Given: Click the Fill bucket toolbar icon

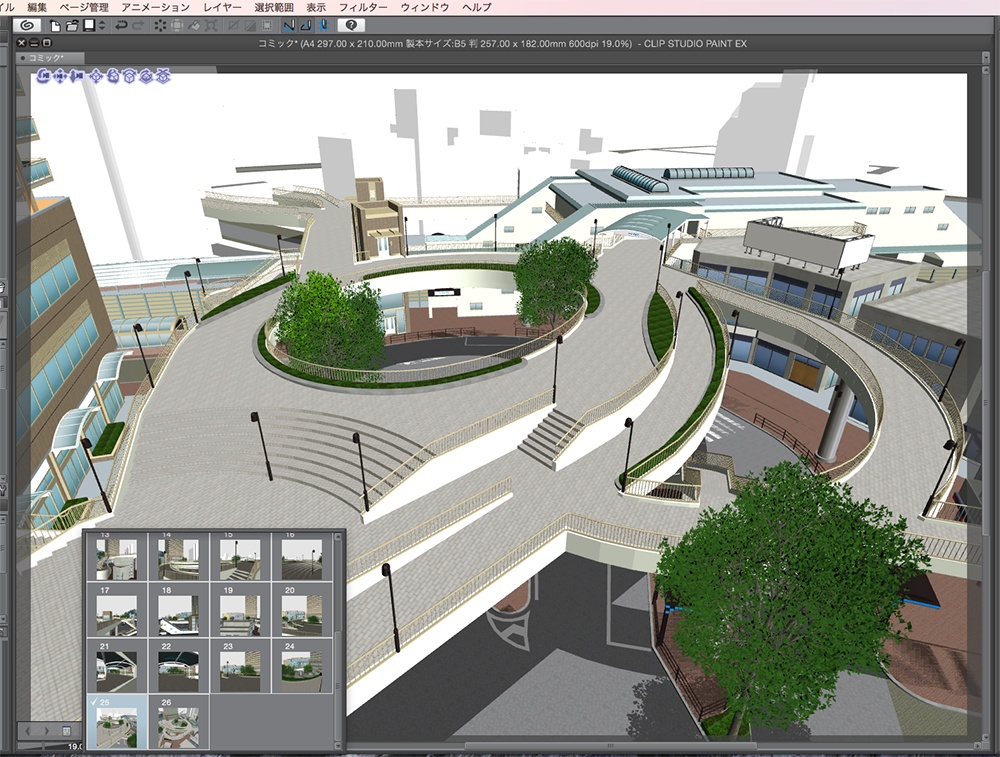Looking at the screenshot, I should (195, 26).
